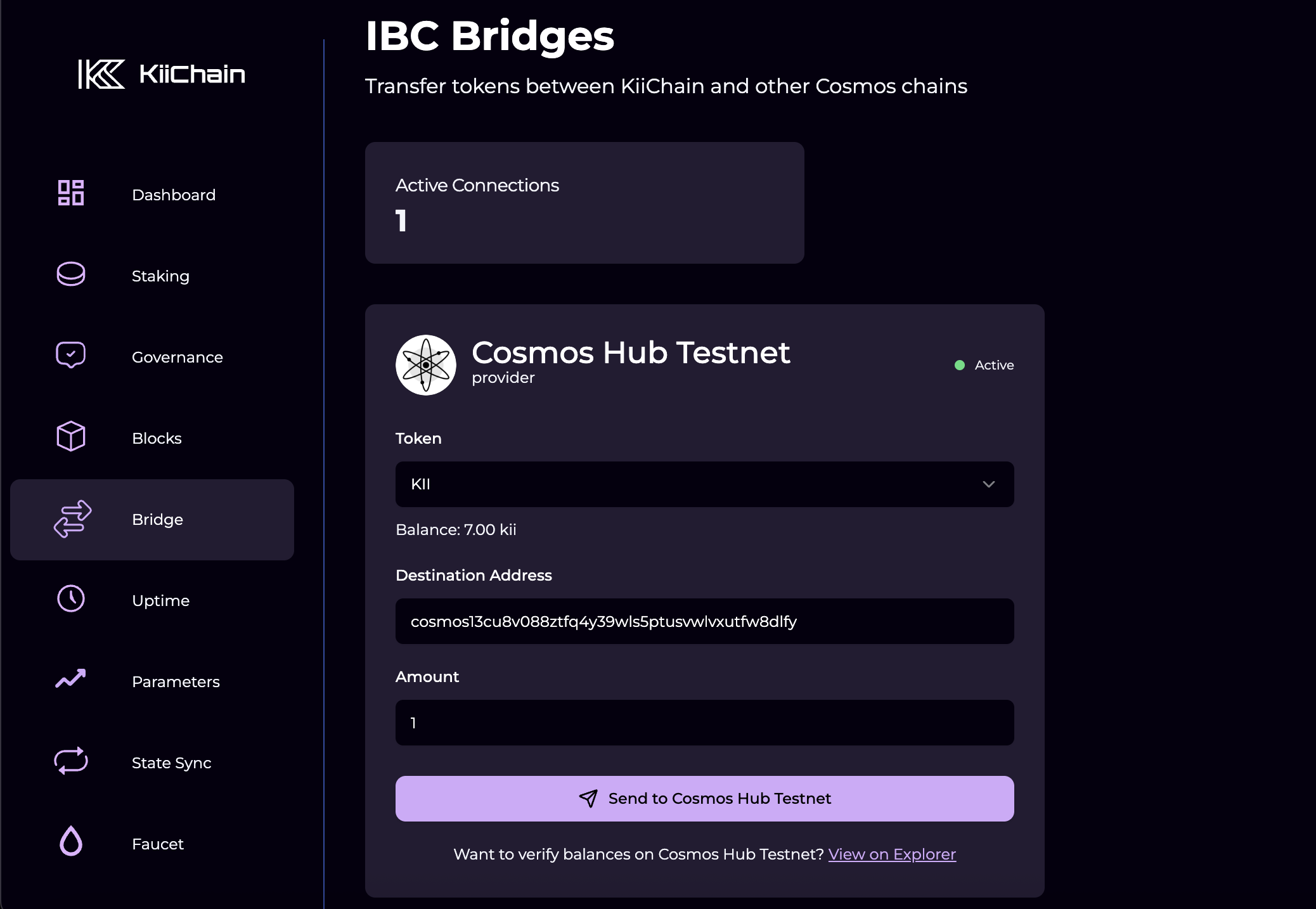This screenshot has height=909, width=1316.
Task: Click the green Active status indicator
Action: (x=960, y=365)
